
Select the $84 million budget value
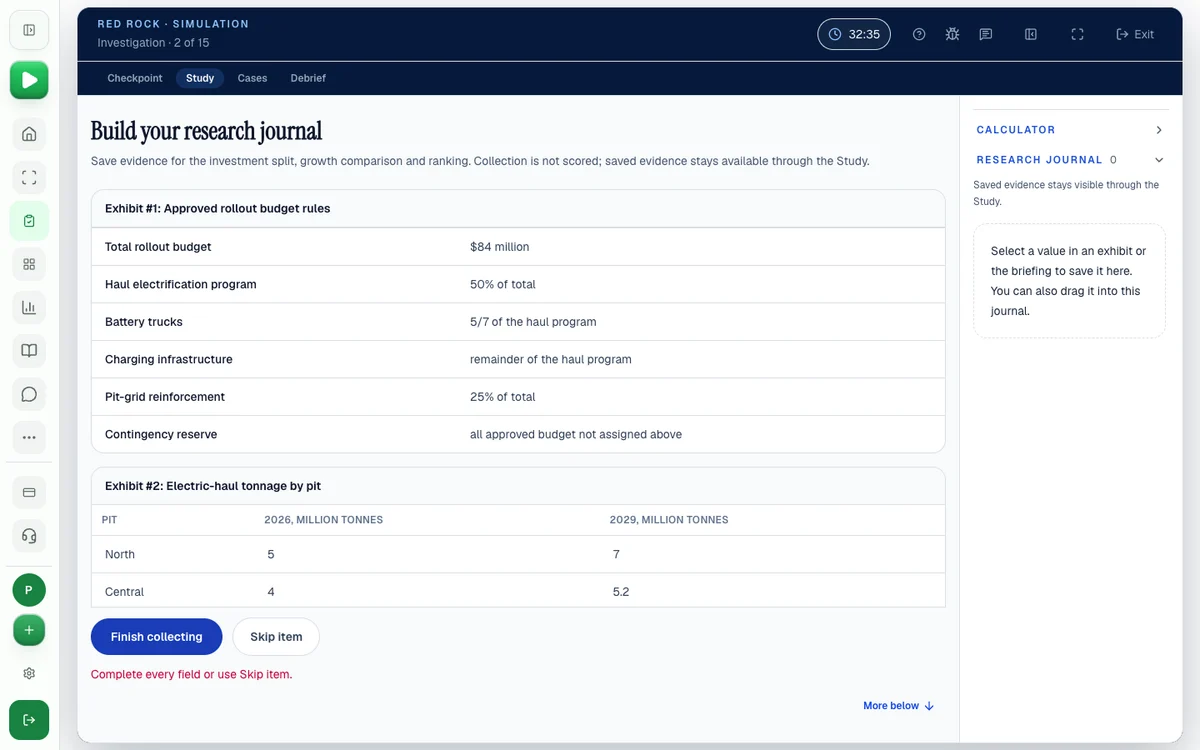coord(500,247)
